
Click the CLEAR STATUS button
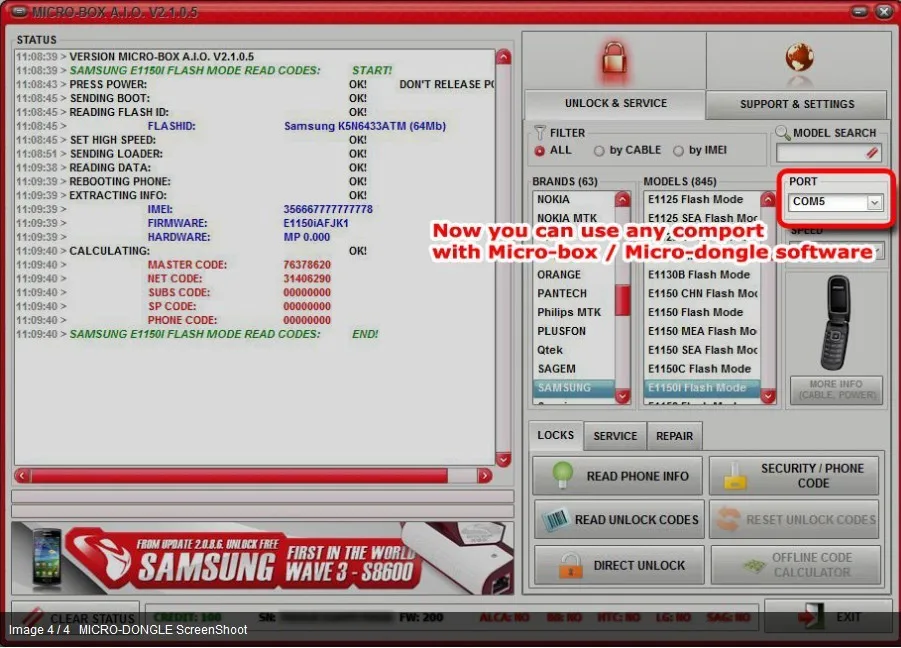[75, 618]
